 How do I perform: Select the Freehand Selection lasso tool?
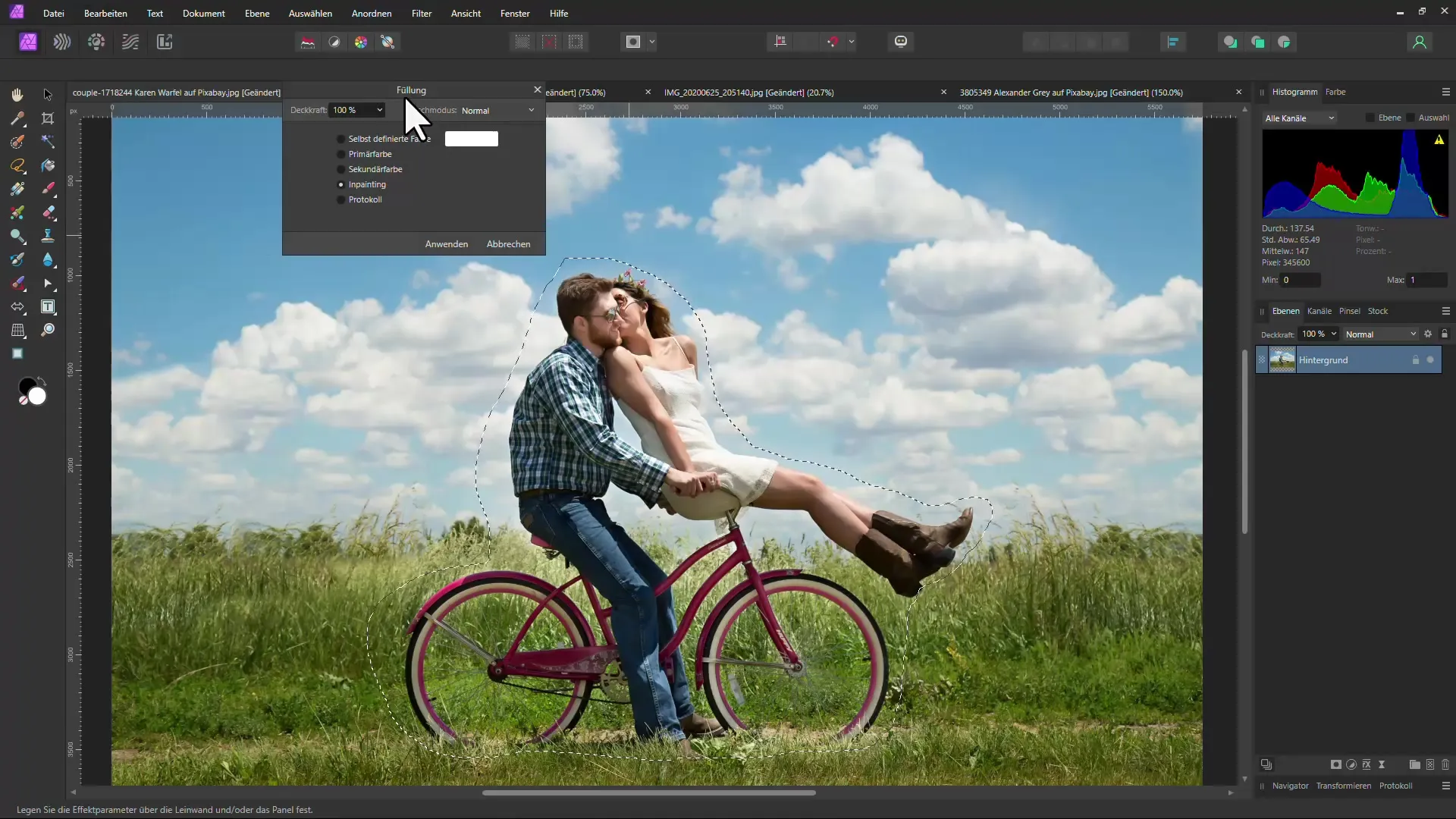tap(17, 165)
